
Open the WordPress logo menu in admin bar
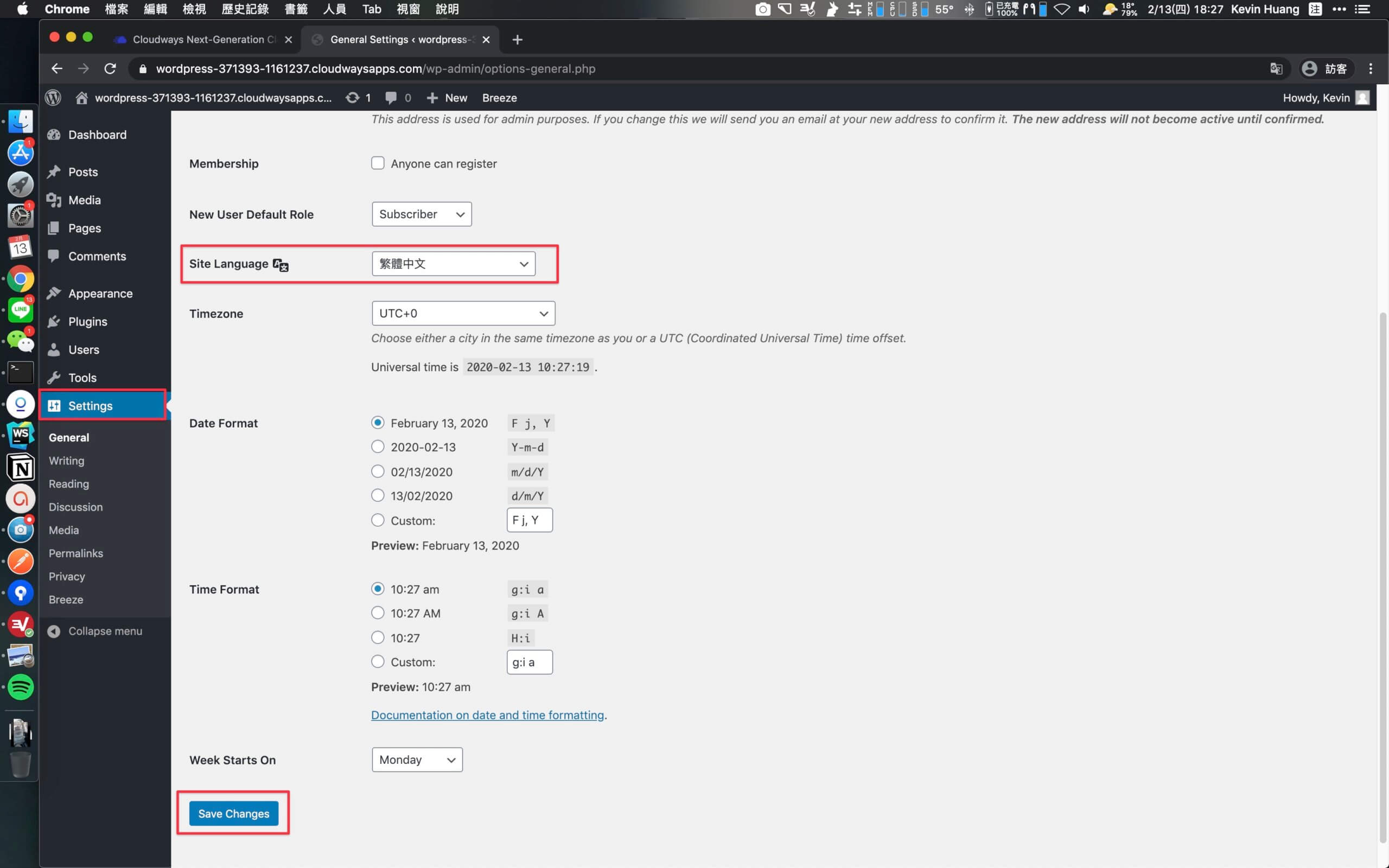[53, 98]
